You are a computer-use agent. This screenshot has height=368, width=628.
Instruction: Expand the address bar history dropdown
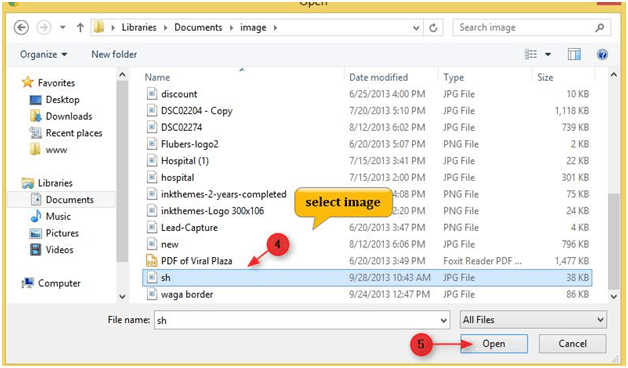click(x=416, y=28)
